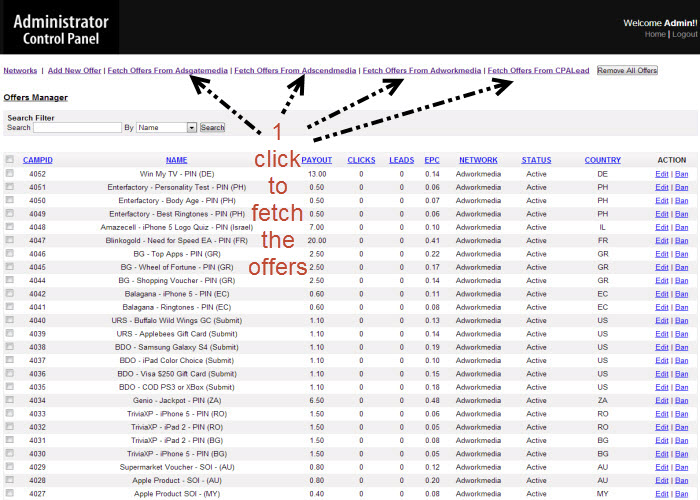Click EPC value 0.48 for Genio Jackpot
Screen dimensions: 700x500
tap(432, 400)
